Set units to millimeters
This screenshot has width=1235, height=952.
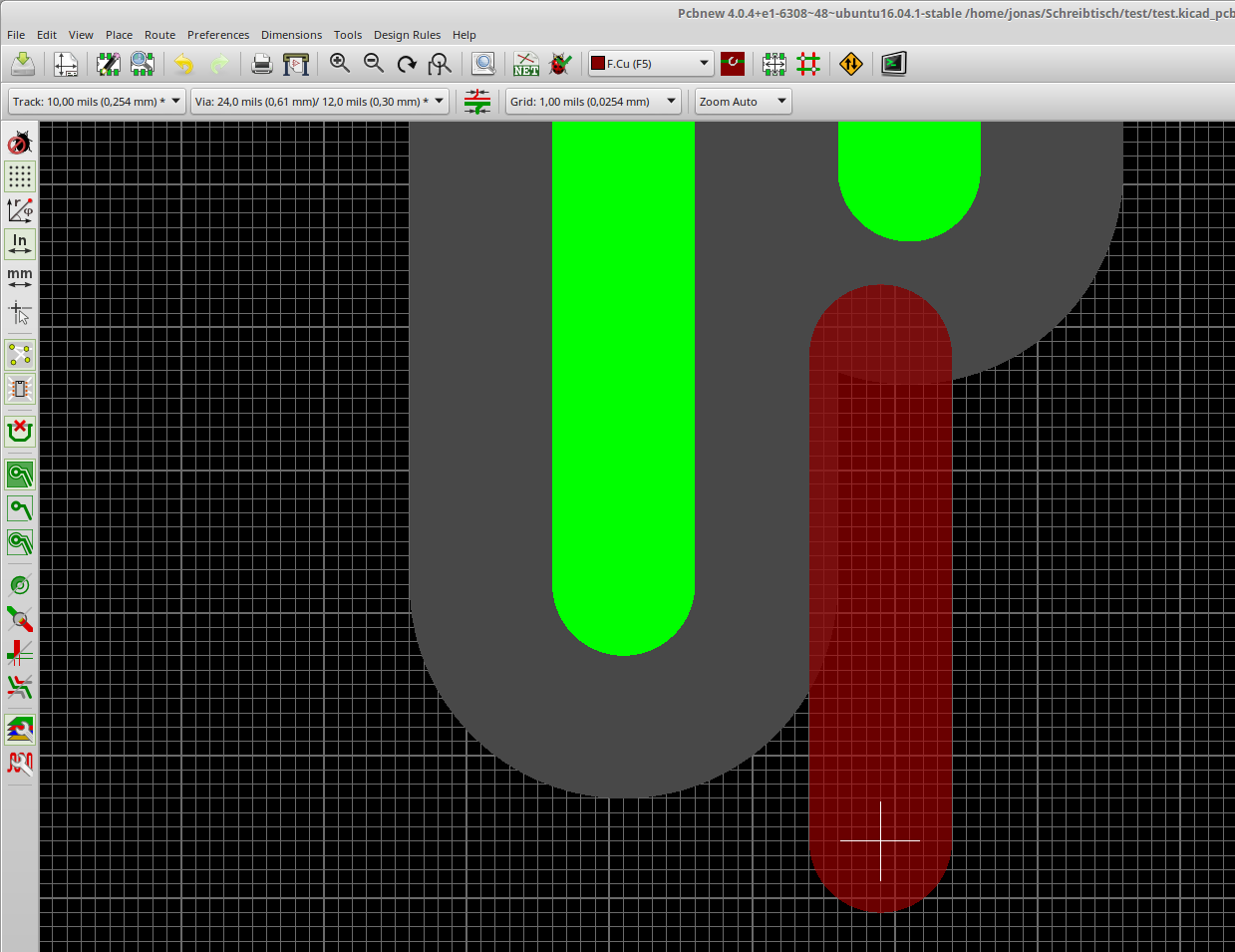[20, 278]
